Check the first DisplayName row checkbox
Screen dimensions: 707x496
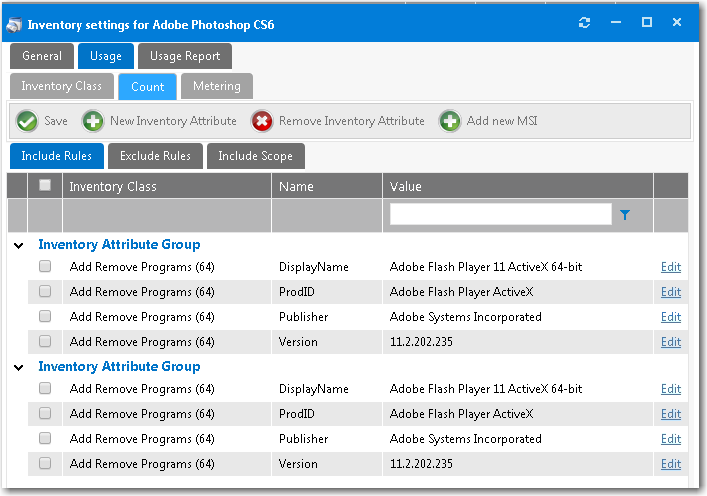(x=45, y=267)
